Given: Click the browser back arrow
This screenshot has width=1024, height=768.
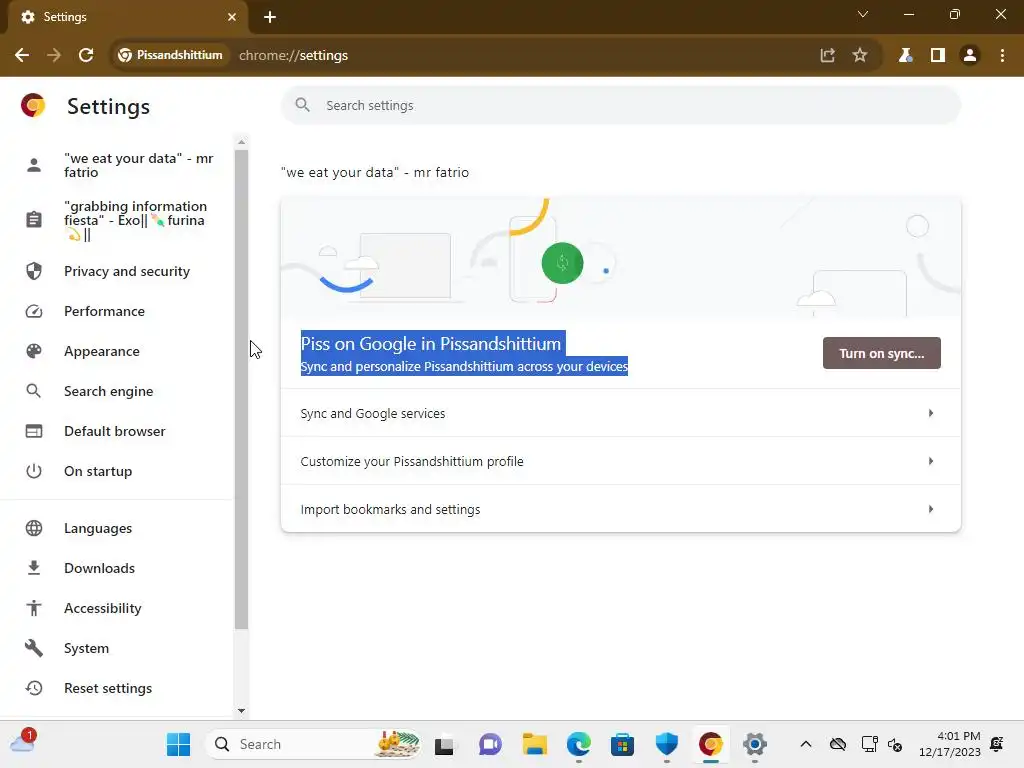Looking at the screenshot, I should (22, 56).
